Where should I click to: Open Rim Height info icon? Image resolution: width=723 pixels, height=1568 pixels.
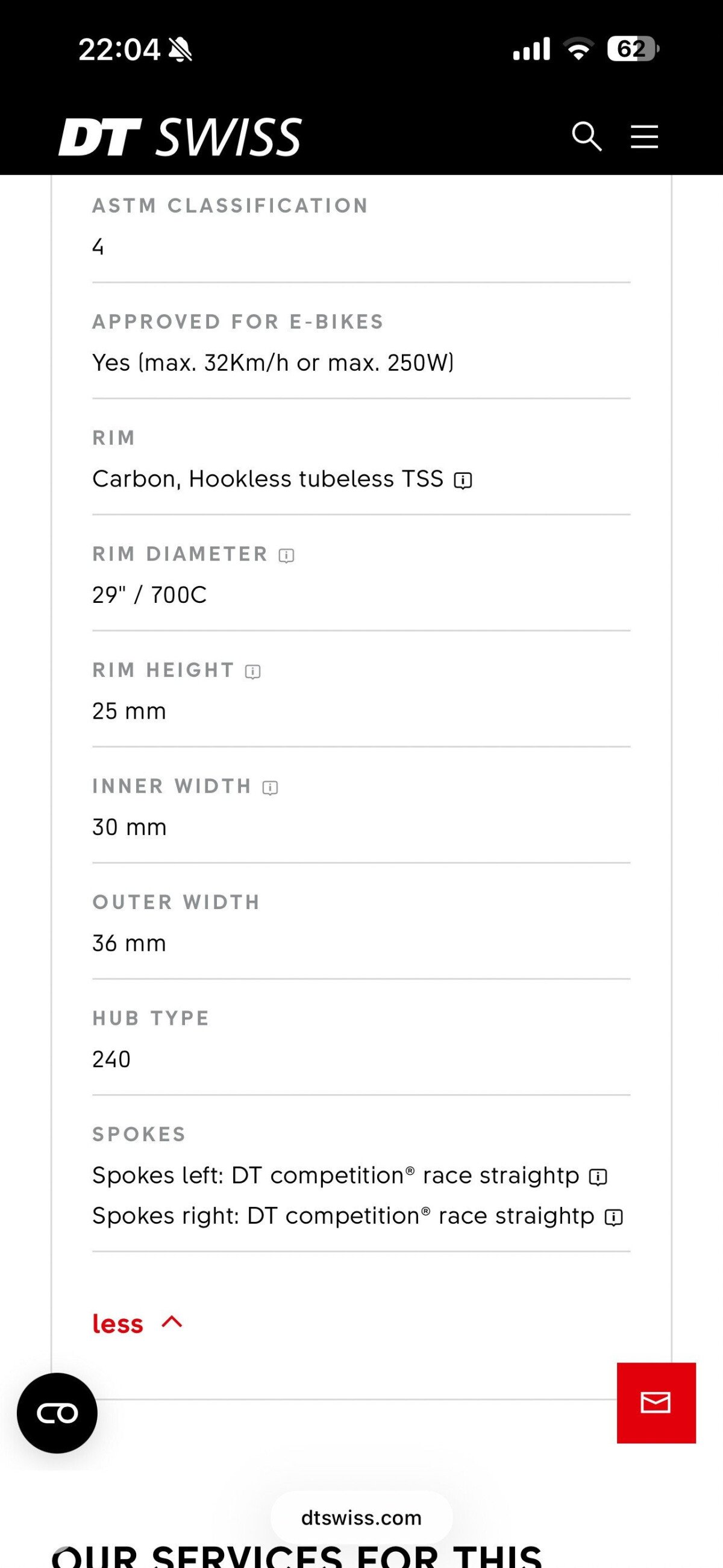(252, 672)
